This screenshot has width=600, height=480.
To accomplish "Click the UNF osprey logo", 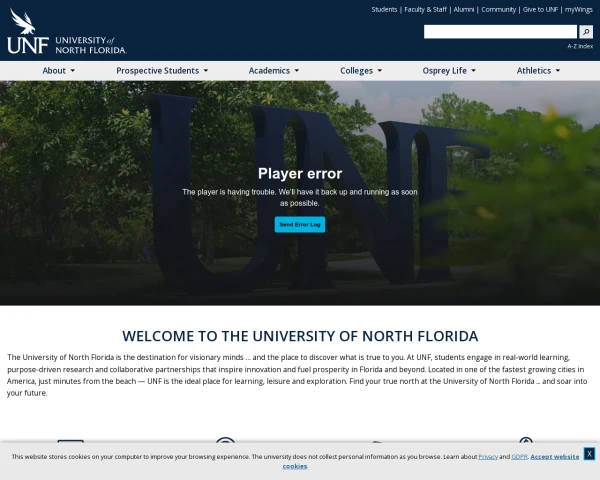I will click(x=28, y=31).
